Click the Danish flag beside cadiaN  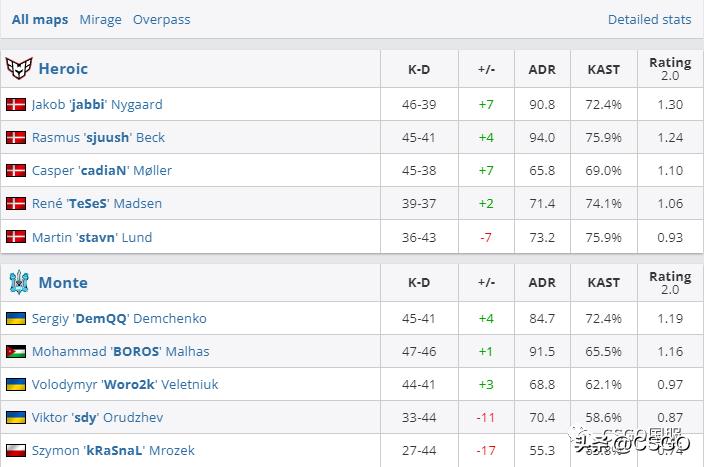16,170
